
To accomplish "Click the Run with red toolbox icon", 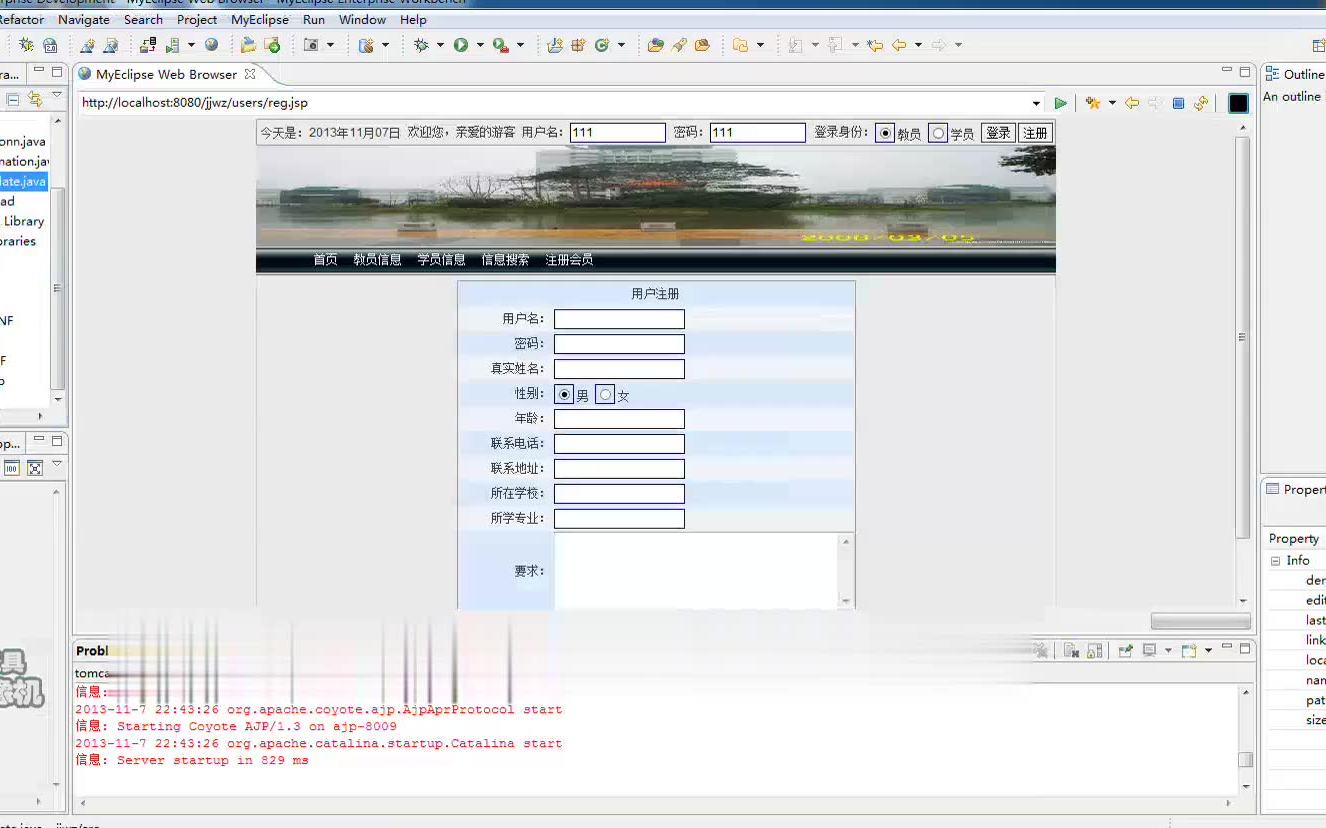I will [501, 45].
